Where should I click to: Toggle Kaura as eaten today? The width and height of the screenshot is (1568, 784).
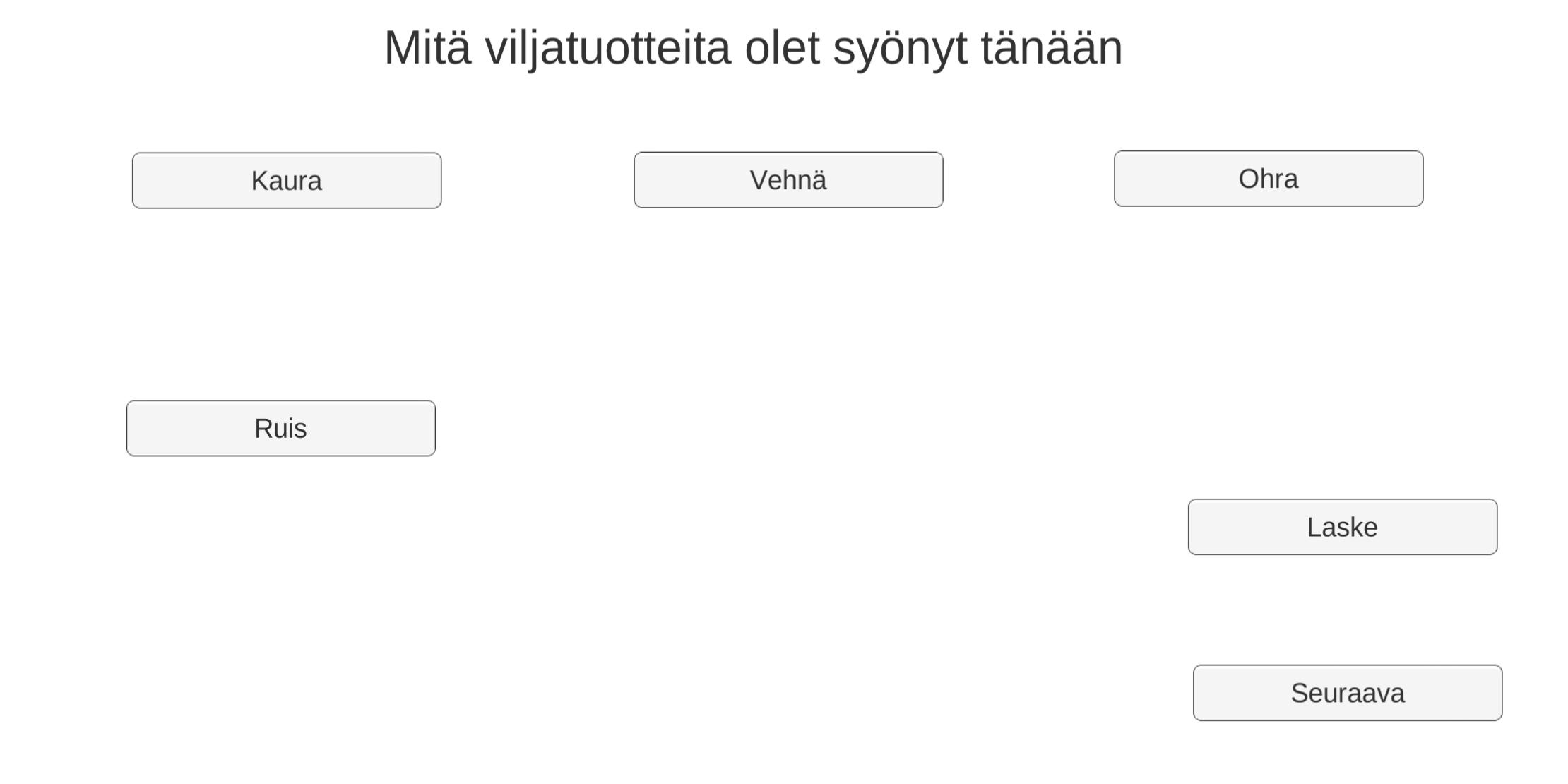click(287, 181)
